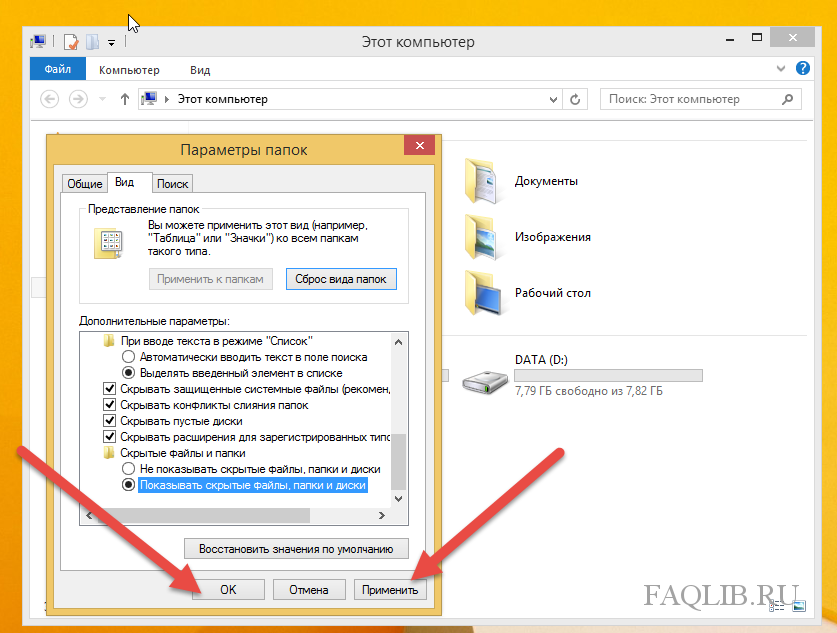Click the vertical scrollbar thumb in options list
This screenshot has width=837, height=633.
[398, 461]
